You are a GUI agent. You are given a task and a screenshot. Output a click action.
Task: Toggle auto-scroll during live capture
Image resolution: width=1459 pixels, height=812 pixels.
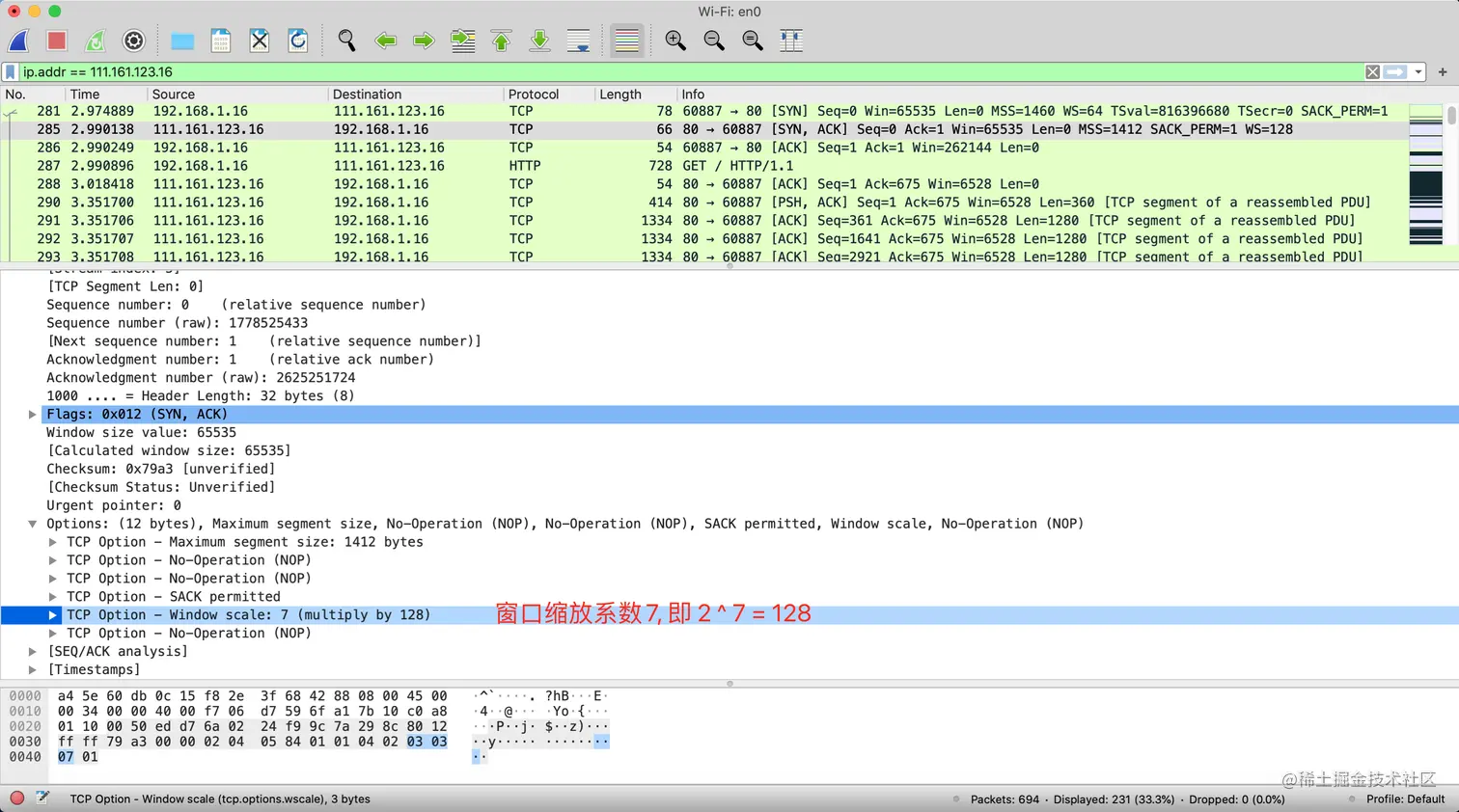pyautogui.click(x=579, y=41)
